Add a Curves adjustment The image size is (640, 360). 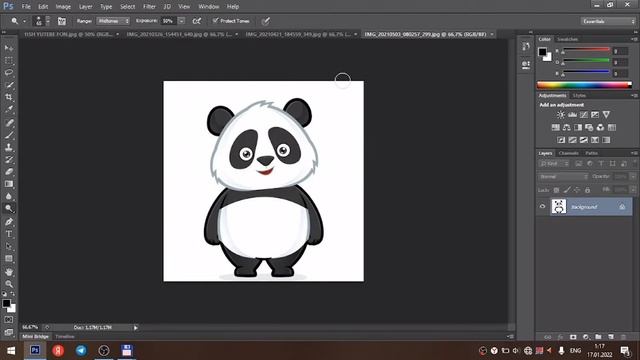point(584,115)
